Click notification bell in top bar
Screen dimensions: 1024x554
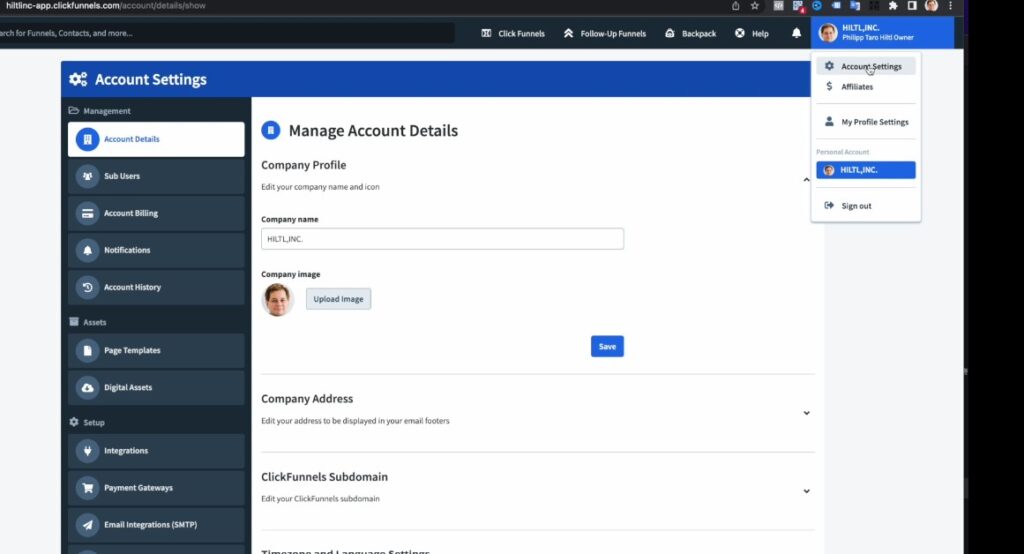pos(796,33)
